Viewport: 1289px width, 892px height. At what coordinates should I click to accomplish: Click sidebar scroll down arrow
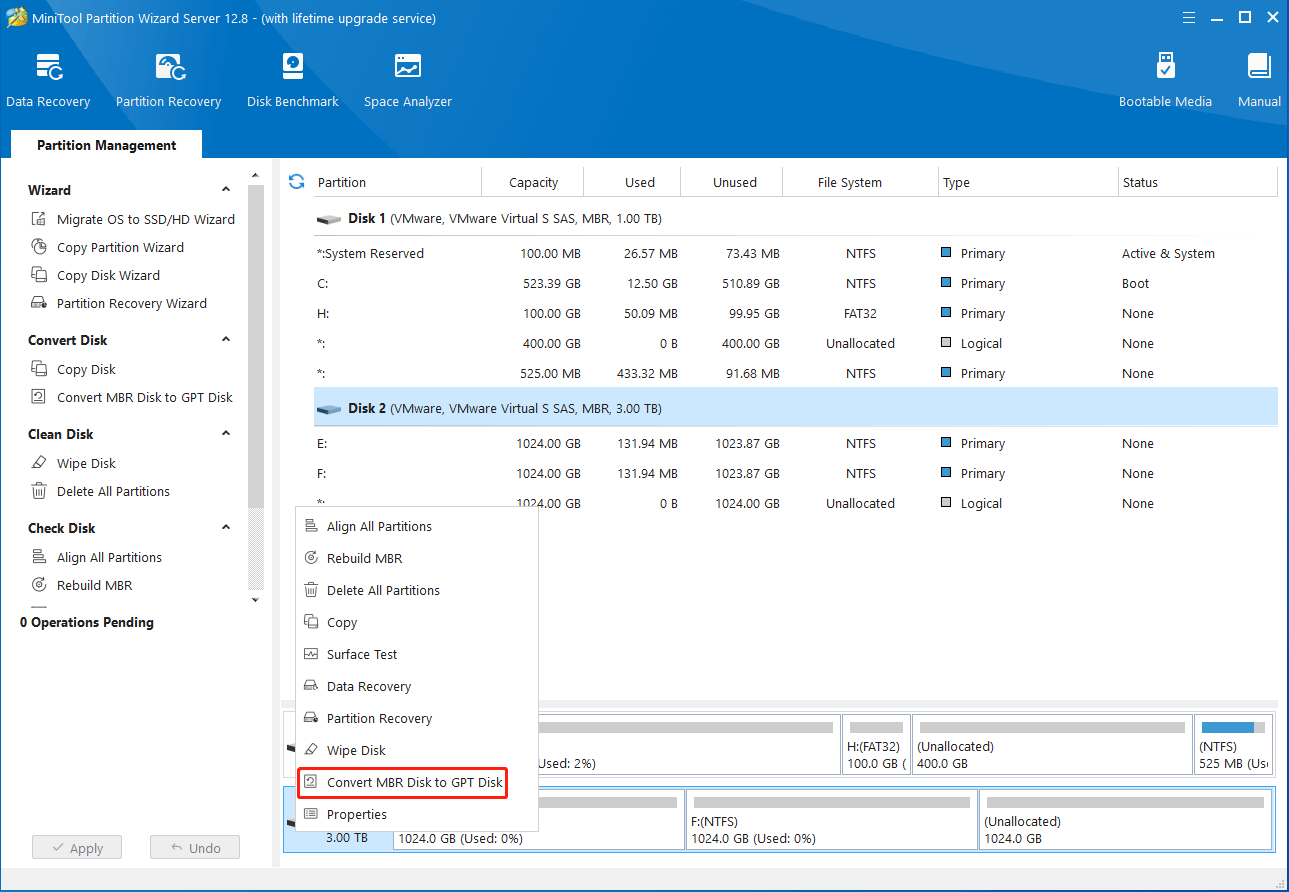click(255, 599)
